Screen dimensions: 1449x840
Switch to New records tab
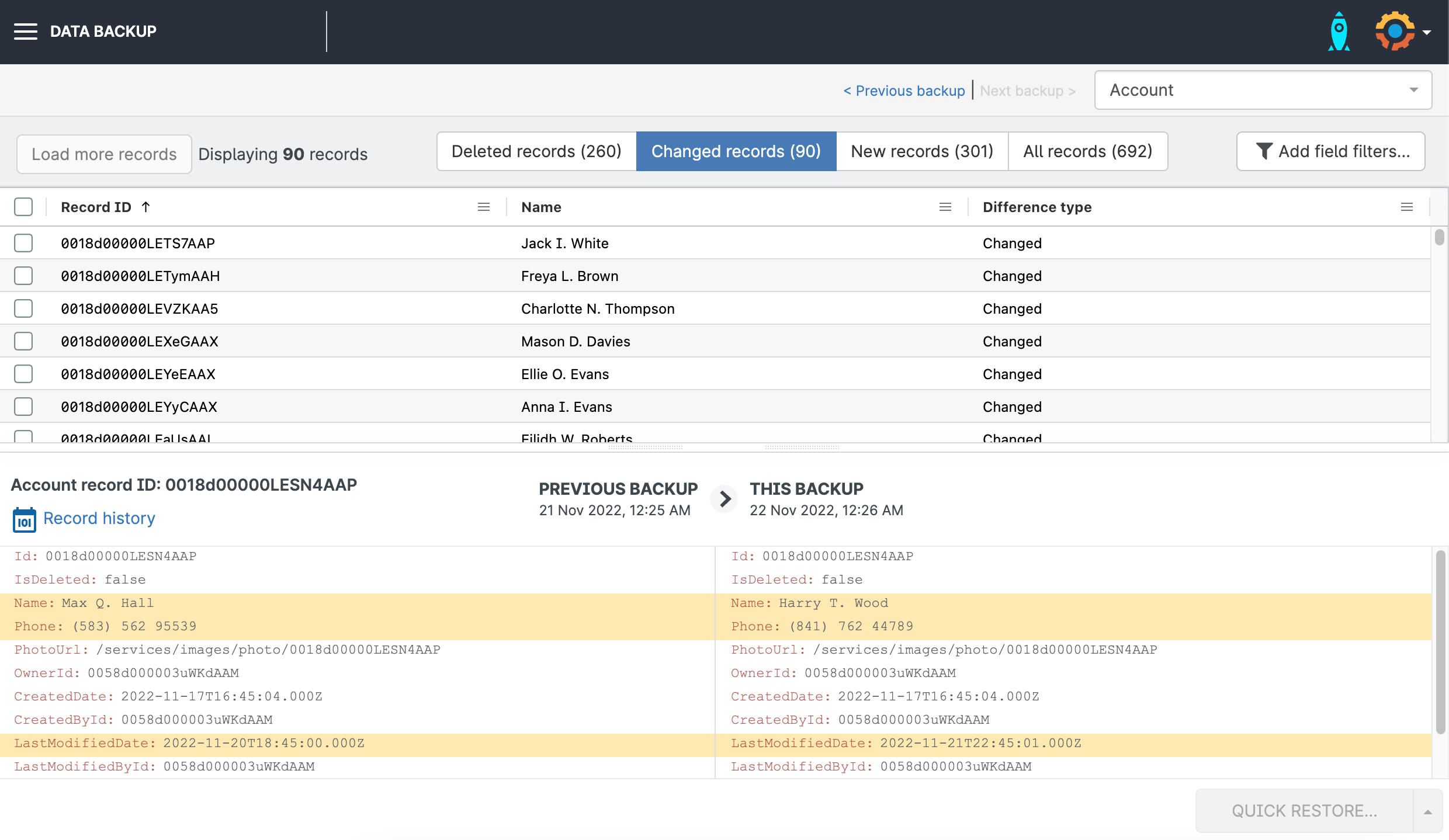921,152
